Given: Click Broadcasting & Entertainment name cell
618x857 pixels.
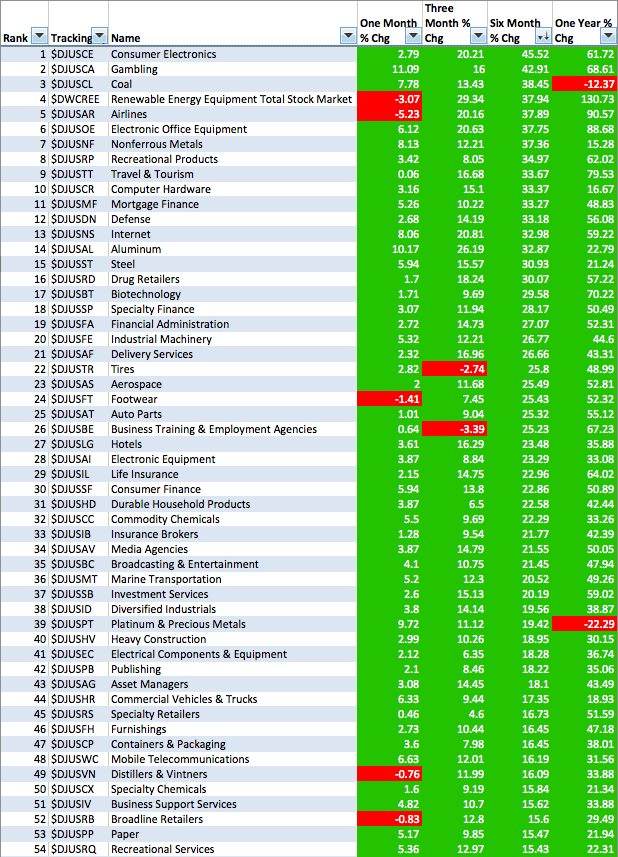Looking at the screenshot, I should [x=233, y=564].
